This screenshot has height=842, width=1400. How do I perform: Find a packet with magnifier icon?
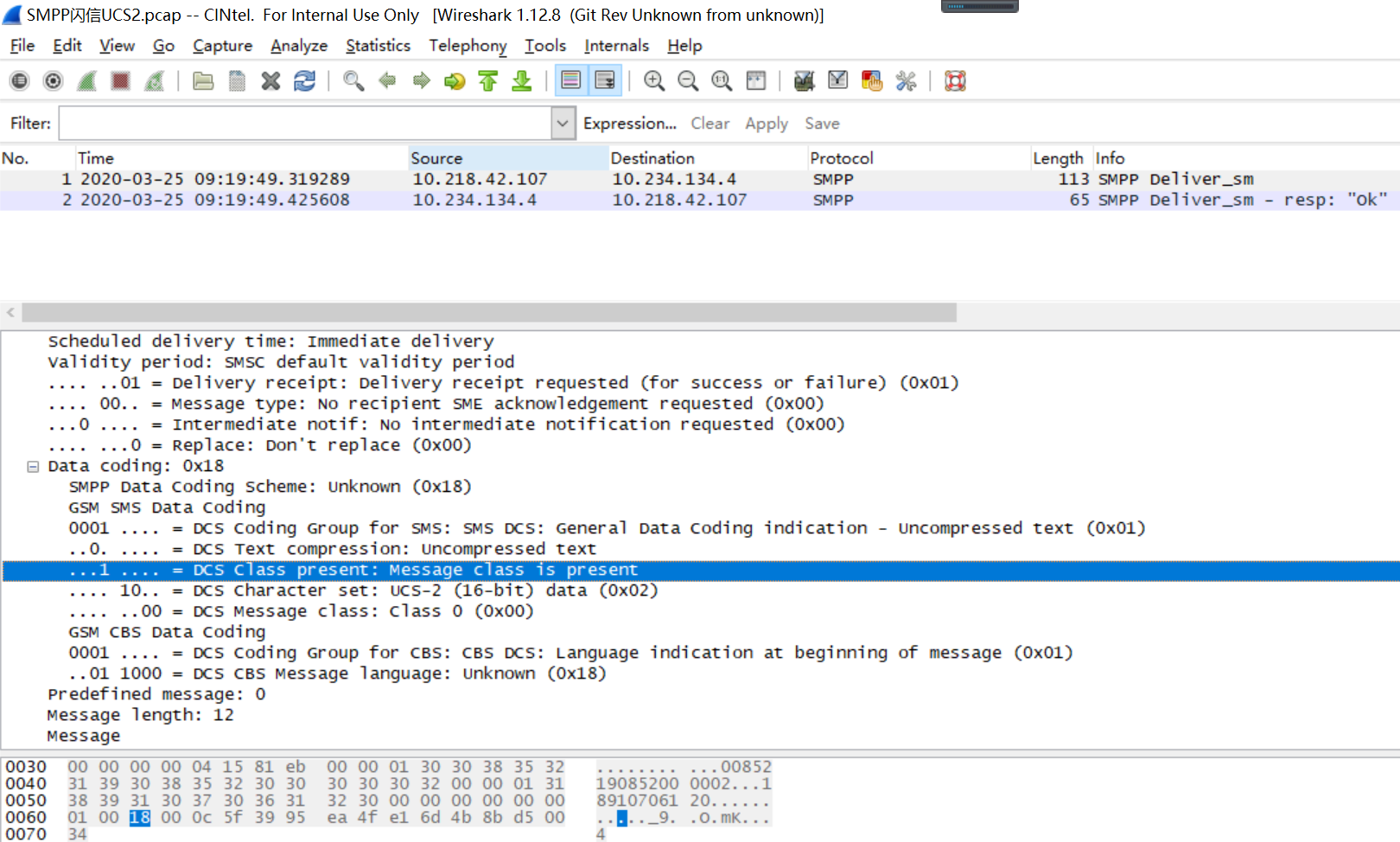click(353, 81)
